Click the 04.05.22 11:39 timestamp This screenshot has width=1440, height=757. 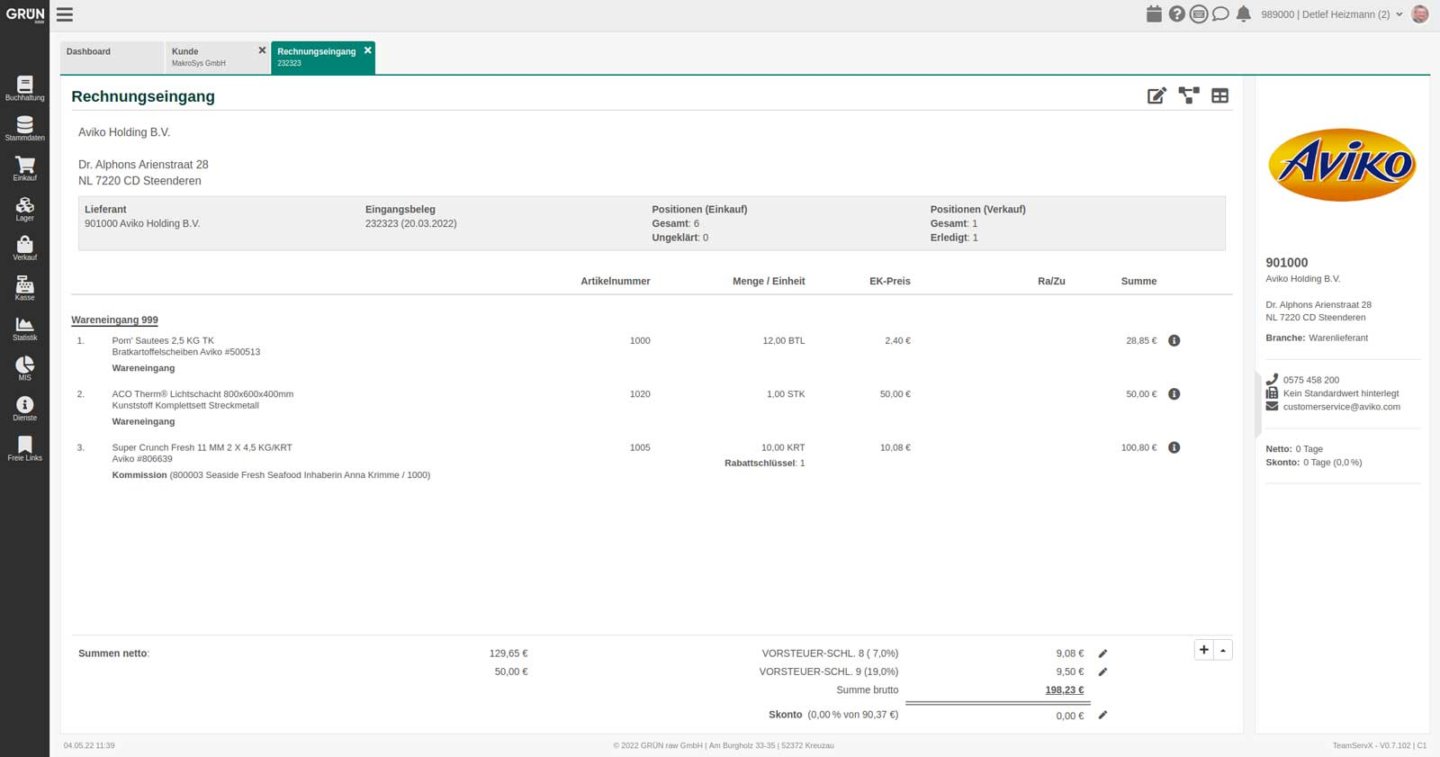pos(89,746)
